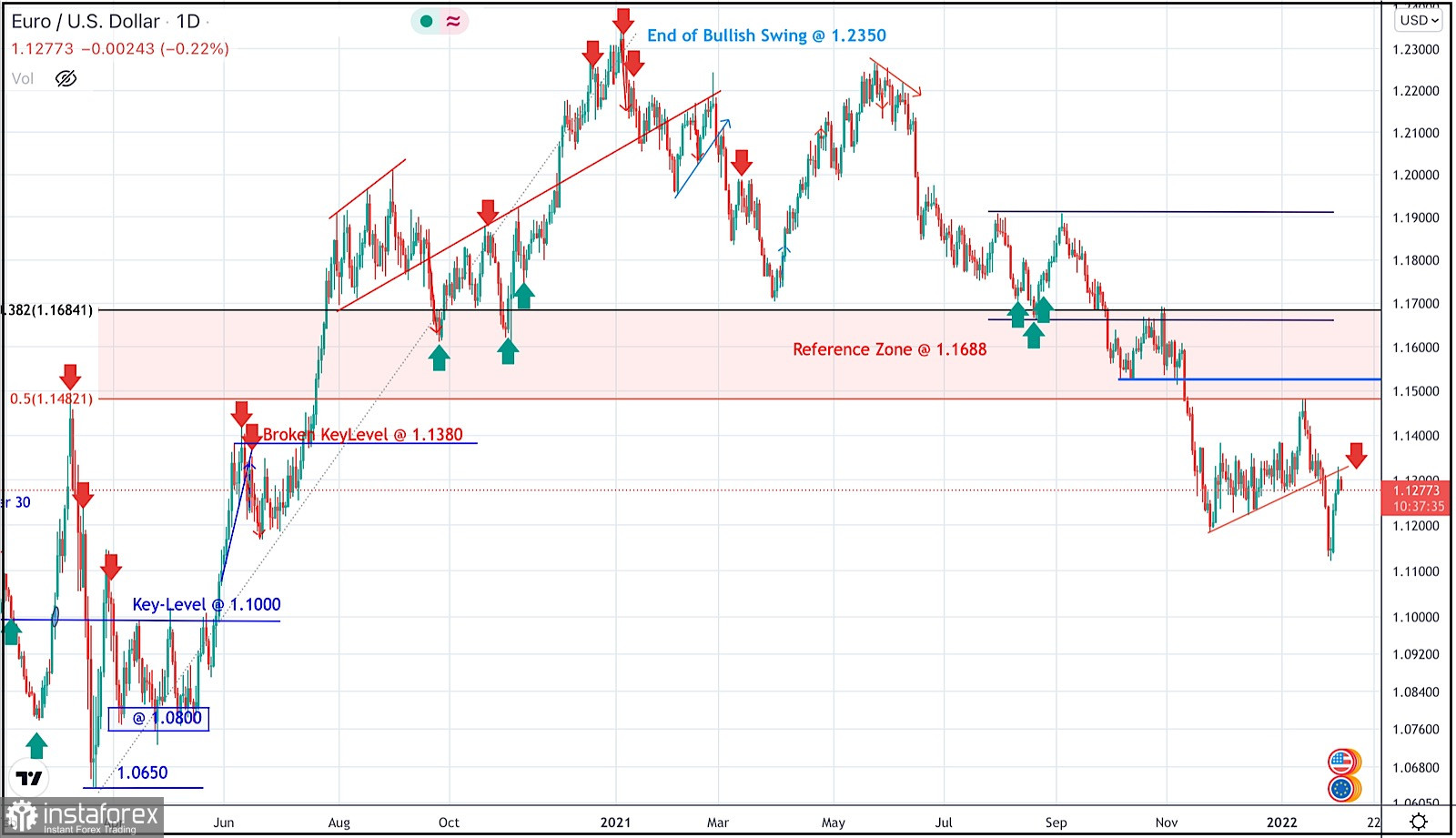The width and height of the screenshot is (1456, 838).
Task: Click the 1.06800 price axis label
Action: coord(1416,768)
